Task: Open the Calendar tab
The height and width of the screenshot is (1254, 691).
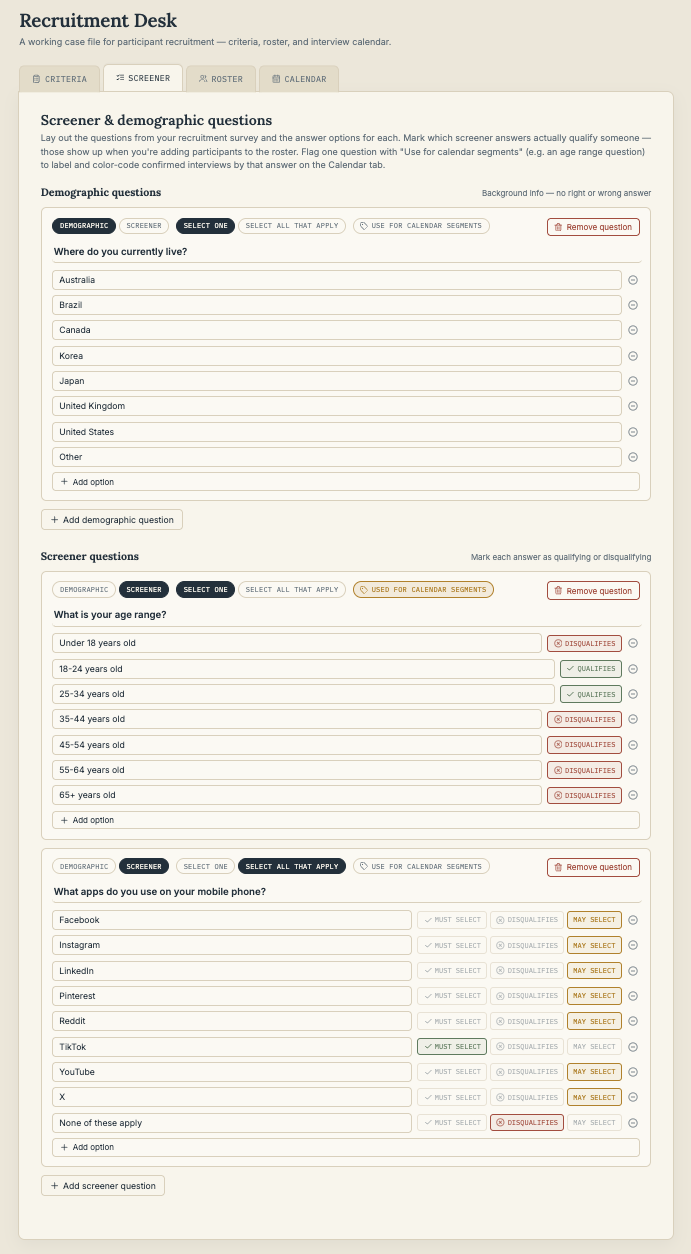Action: coord(299,79)
